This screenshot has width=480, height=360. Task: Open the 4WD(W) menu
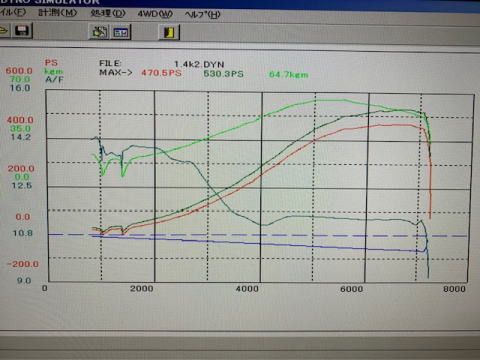tap(155, 14)
